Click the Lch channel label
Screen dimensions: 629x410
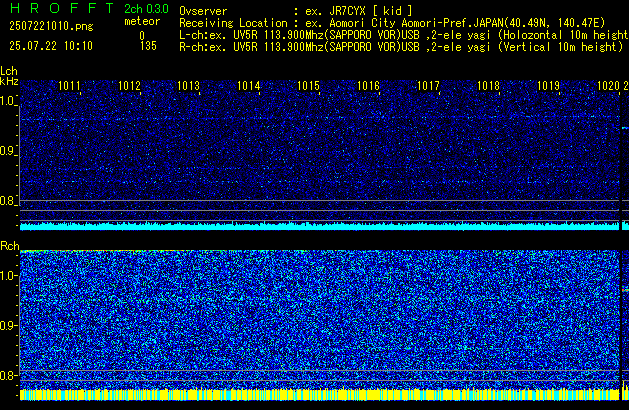pyautogui.click(x=9, y=71)
